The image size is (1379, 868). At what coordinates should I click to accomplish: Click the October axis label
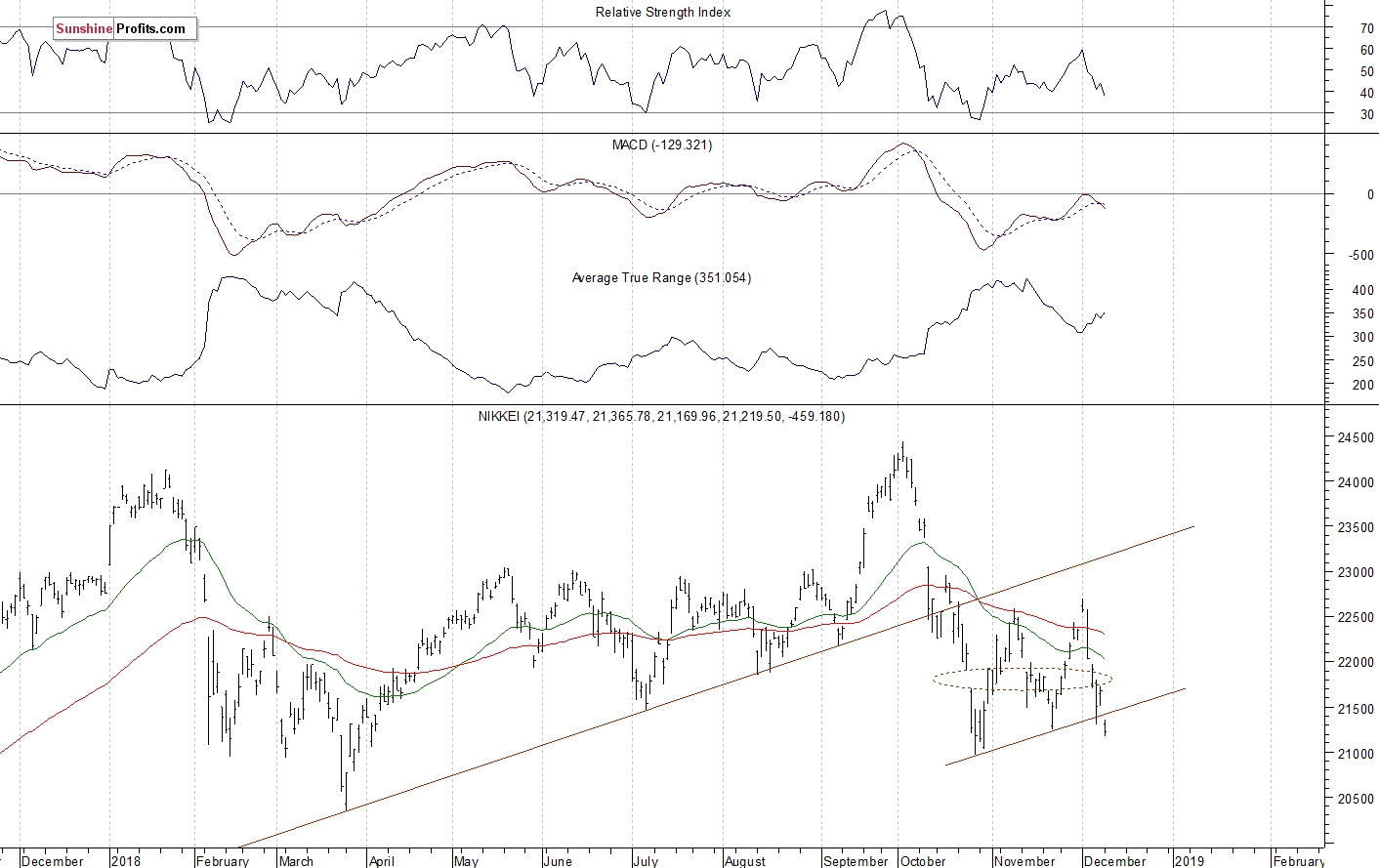(x=923, y=861)
